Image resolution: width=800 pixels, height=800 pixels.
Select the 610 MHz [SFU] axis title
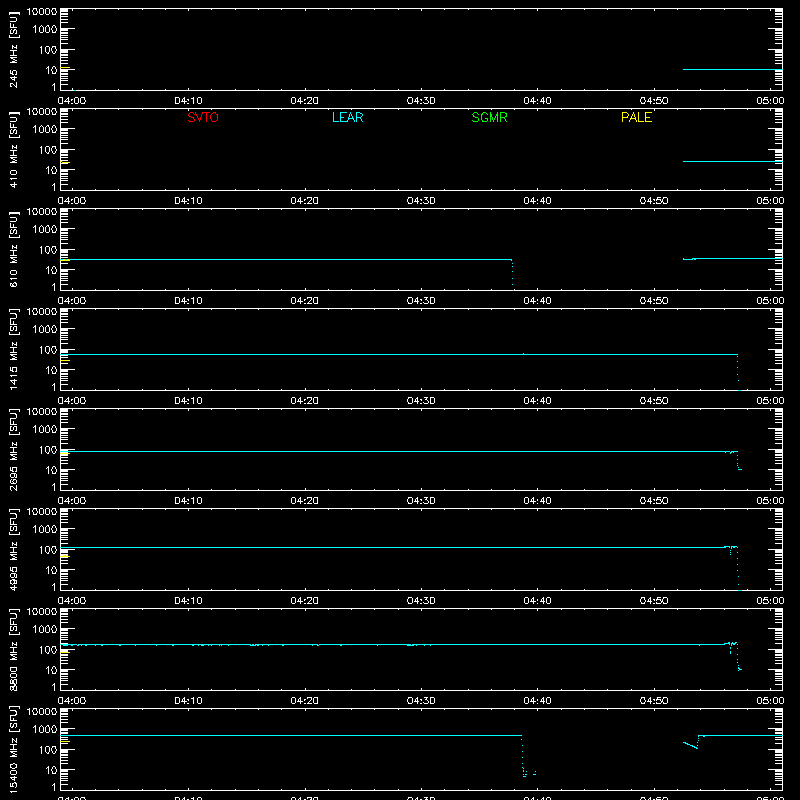(x=13, y=250)
